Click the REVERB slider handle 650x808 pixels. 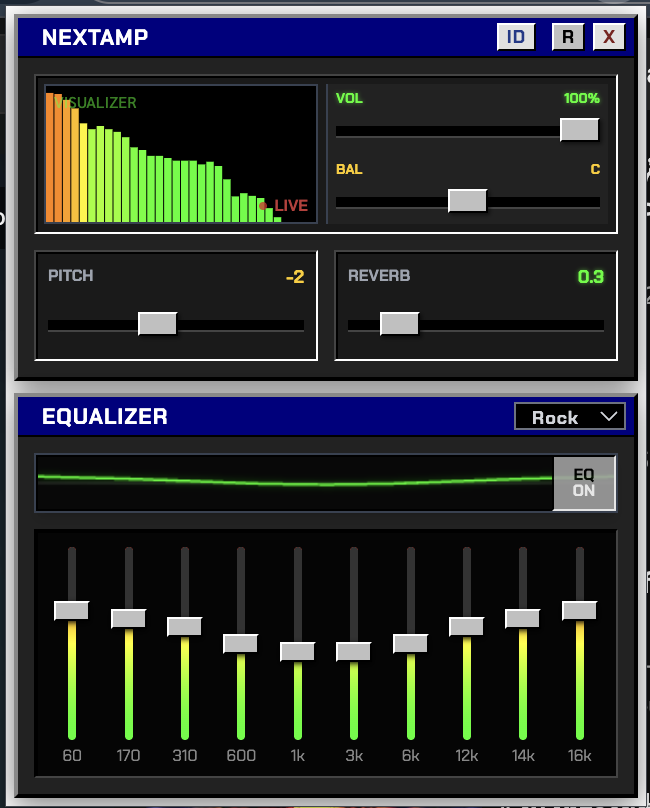(399, 324)
